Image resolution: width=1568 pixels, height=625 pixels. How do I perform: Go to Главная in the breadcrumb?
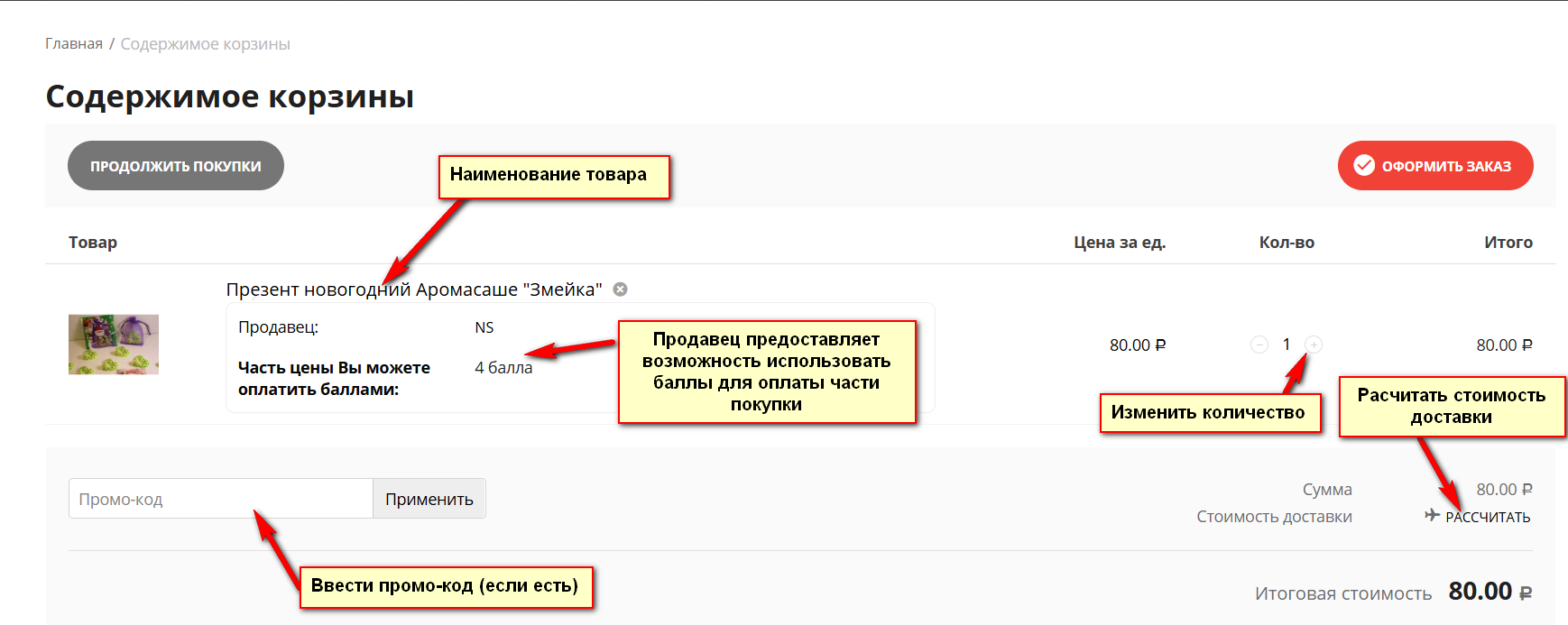coord(74,44)
